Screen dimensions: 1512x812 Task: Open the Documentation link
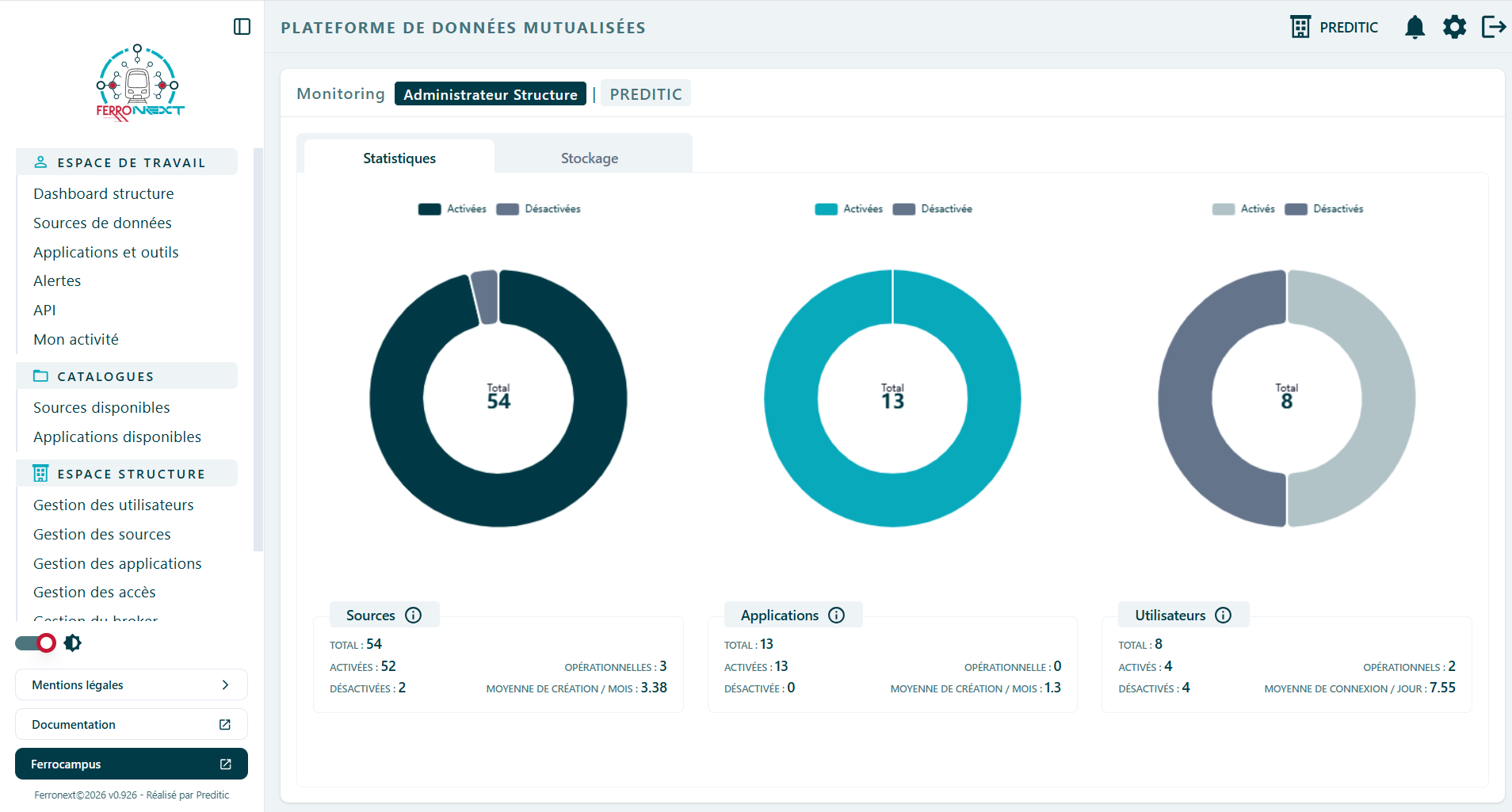pos(132,725)
